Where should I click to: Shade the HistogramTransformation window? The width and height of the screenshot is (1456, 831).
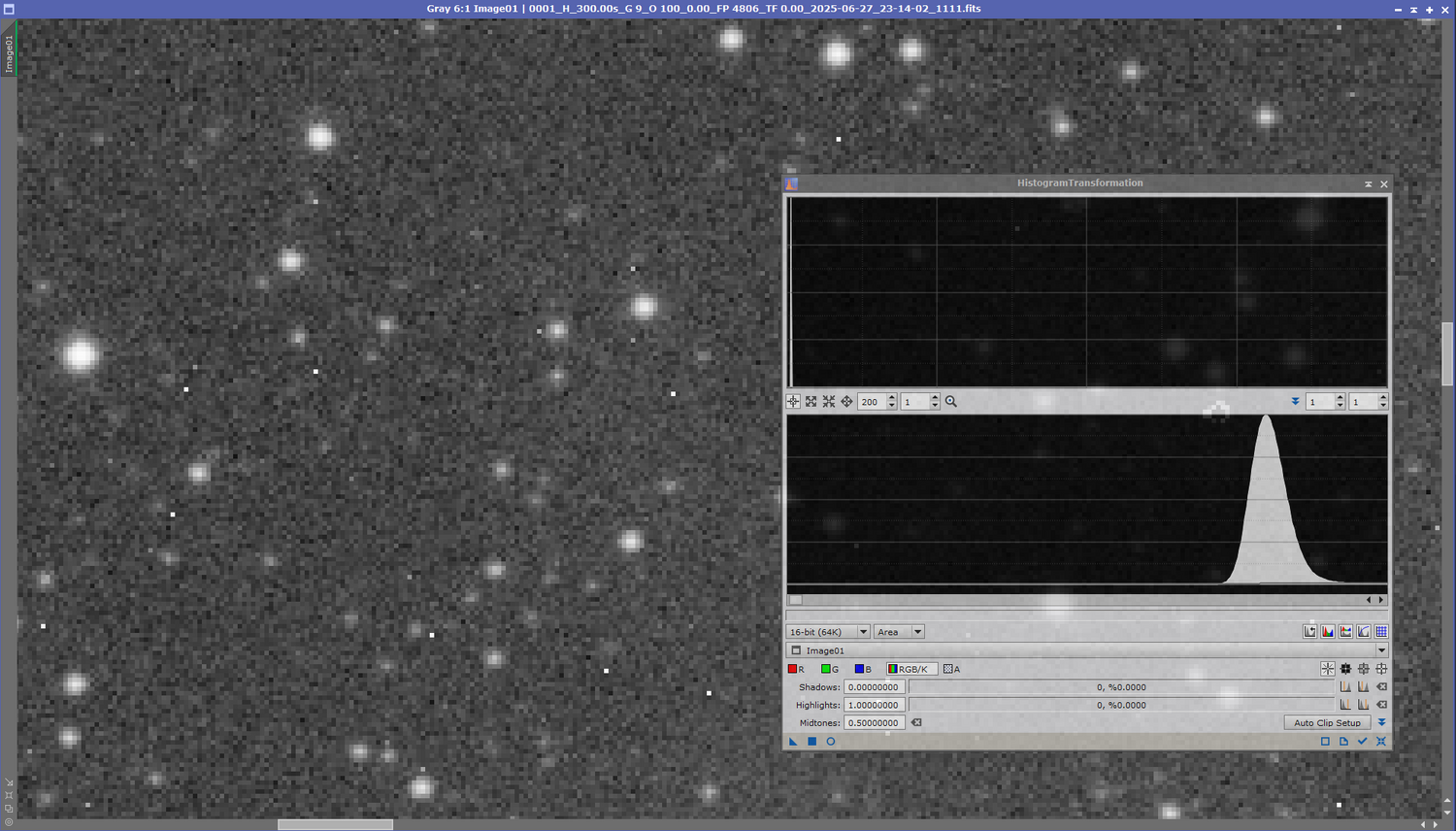pos(1369,183)
